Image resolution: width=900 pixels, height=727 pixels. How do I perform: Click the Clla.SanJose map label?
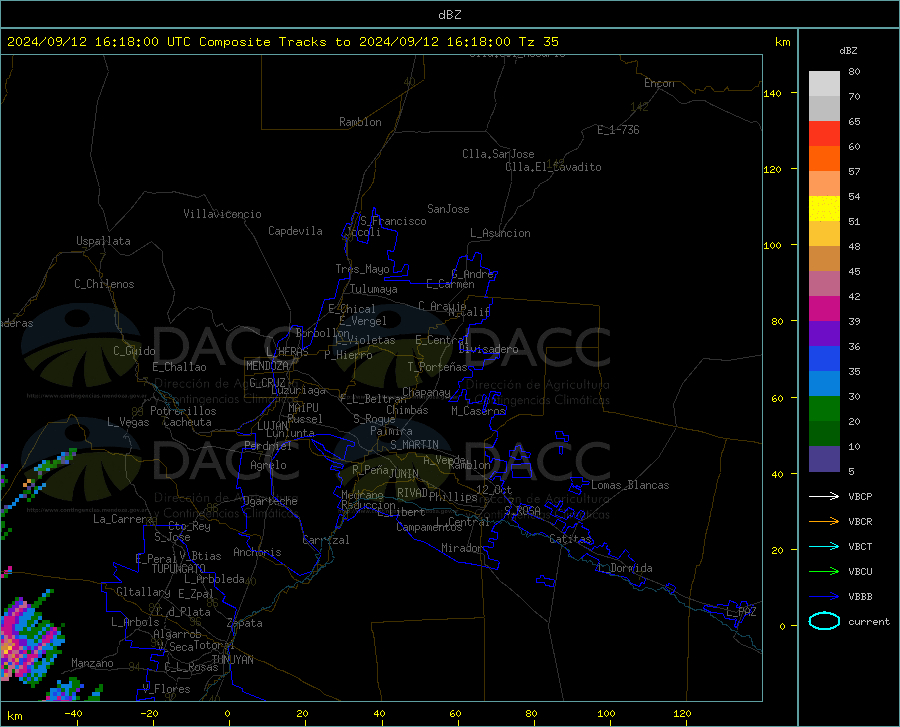[498, 154]
